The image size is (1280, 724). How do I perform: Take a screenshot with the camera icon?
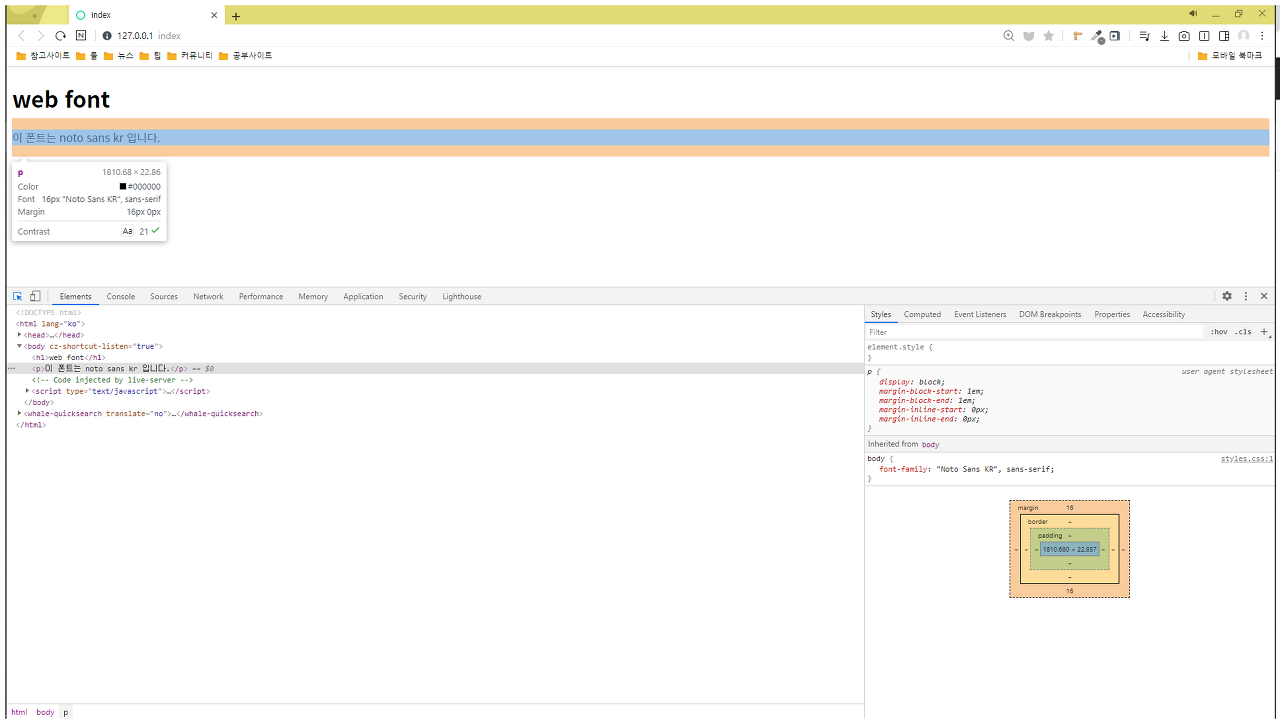click(x=1184, y=36)
